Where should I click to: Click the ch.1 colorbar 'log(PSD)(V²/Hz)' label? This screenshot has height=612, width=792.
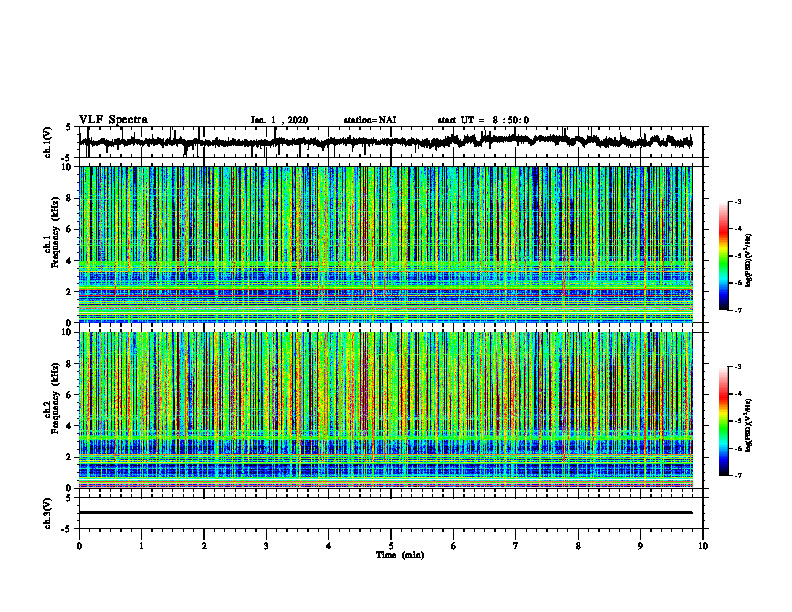[749, 261]
